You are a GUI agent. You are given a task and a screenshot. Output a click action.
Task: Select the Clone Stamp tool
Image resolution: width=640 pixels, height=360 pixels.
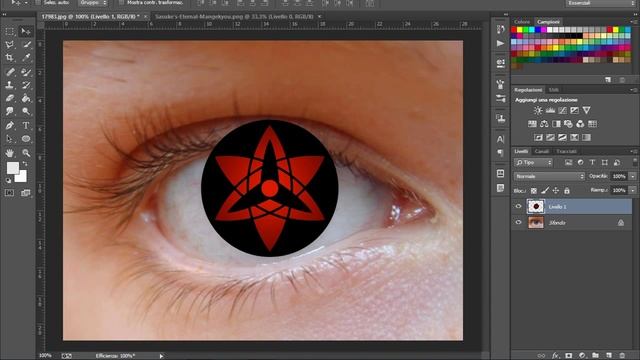9,85
